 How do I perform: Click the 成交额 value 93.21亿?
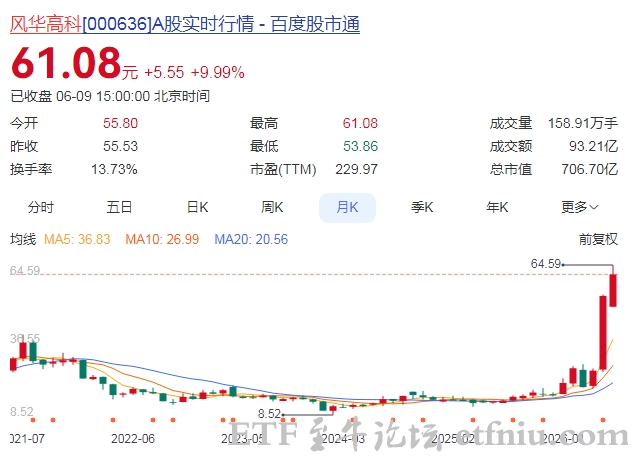pos(593,146)
